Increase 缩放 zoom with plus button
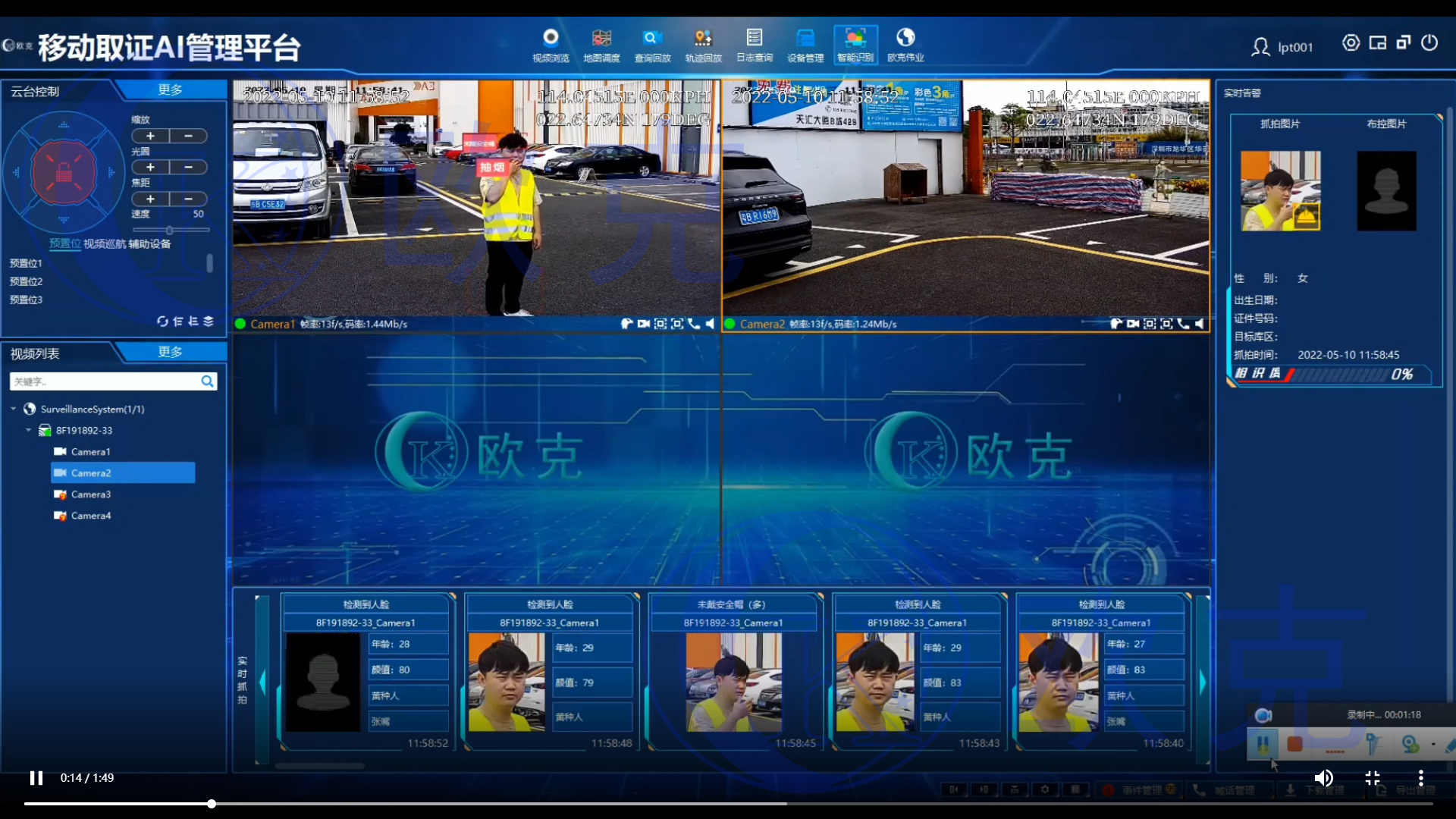This screenshot has width=1456, height=819. 150,136
